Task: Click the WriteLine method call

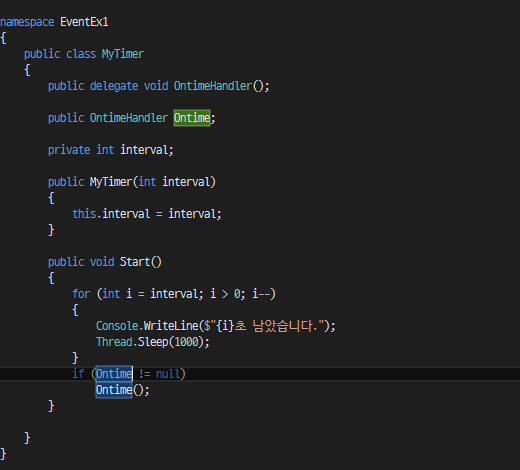Action: coord(171,326)
